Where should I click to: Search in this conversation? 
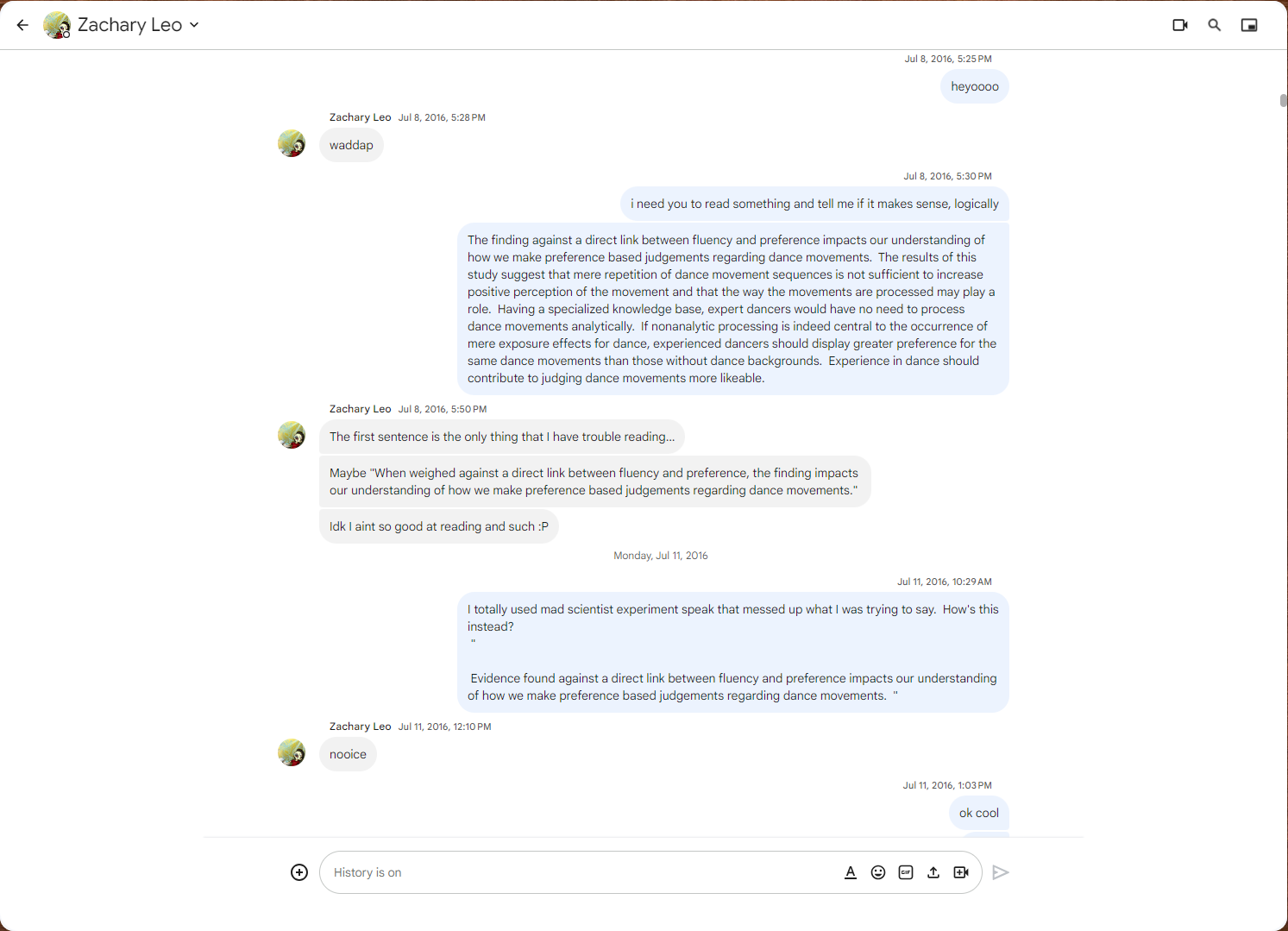pyautogui.click(x=1215, y=25)
